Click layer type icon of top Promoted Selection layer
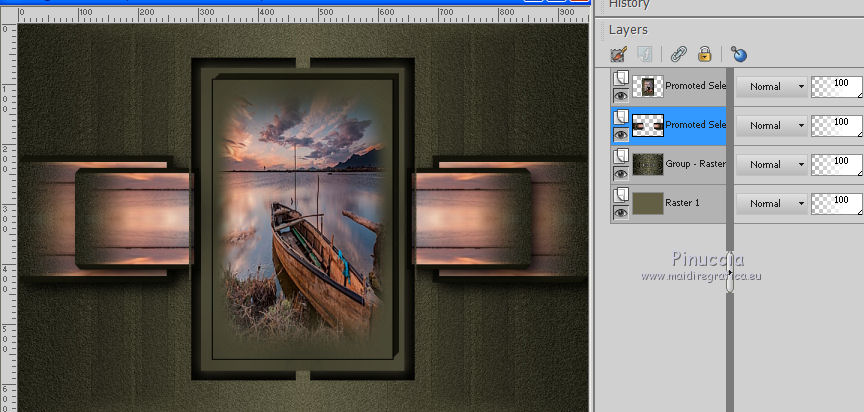This screenshot has width=864, height=412. (621, 78)
